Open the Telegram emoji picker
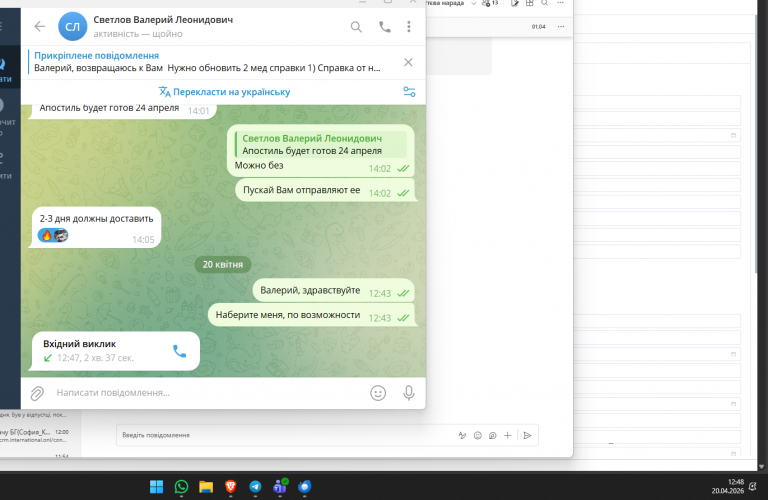The height and width of the screenshot is (500, 768). [x=378, y=393]
